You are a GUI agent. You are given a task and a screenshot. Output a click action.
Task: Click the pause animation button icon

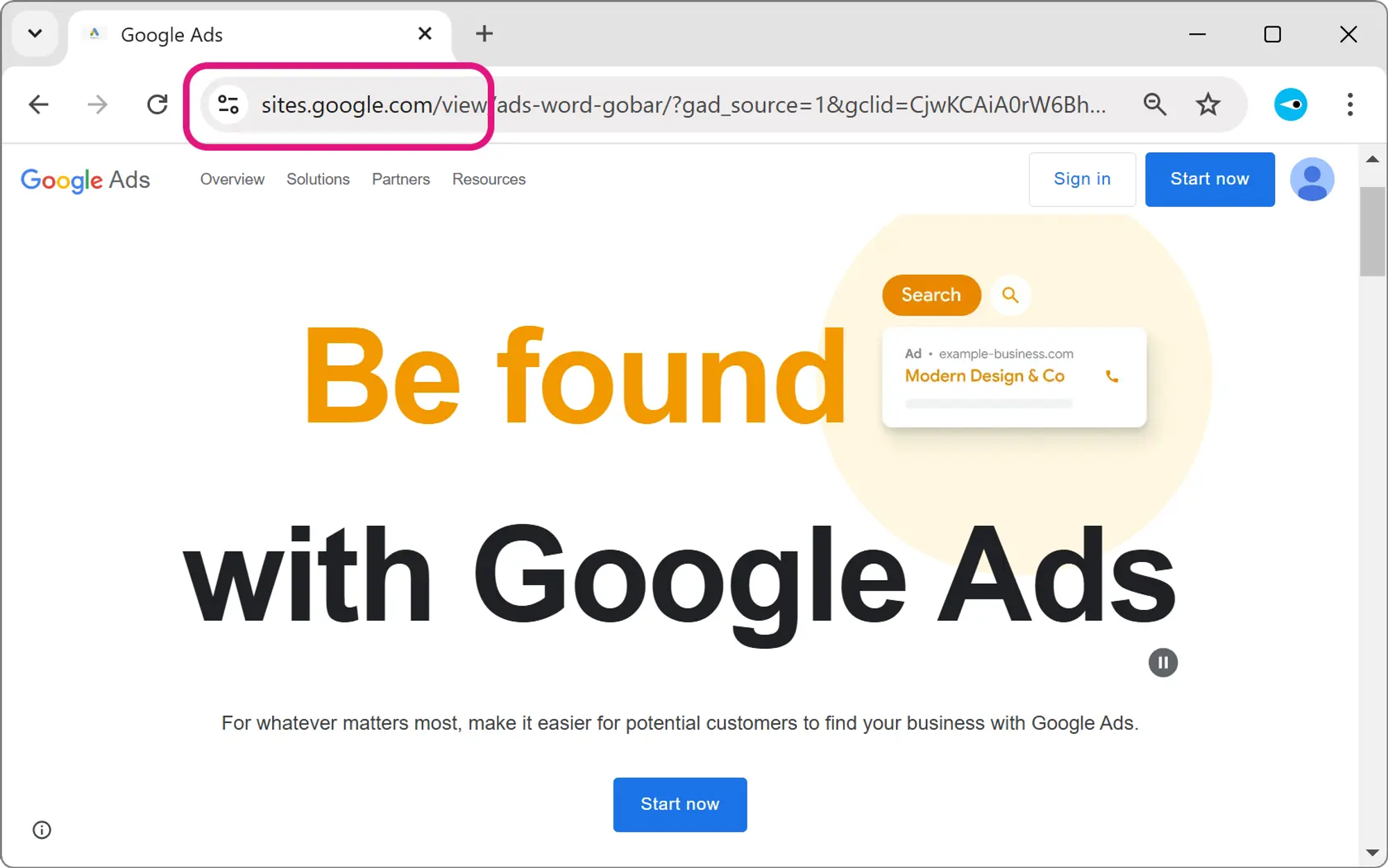[1162, 662]
